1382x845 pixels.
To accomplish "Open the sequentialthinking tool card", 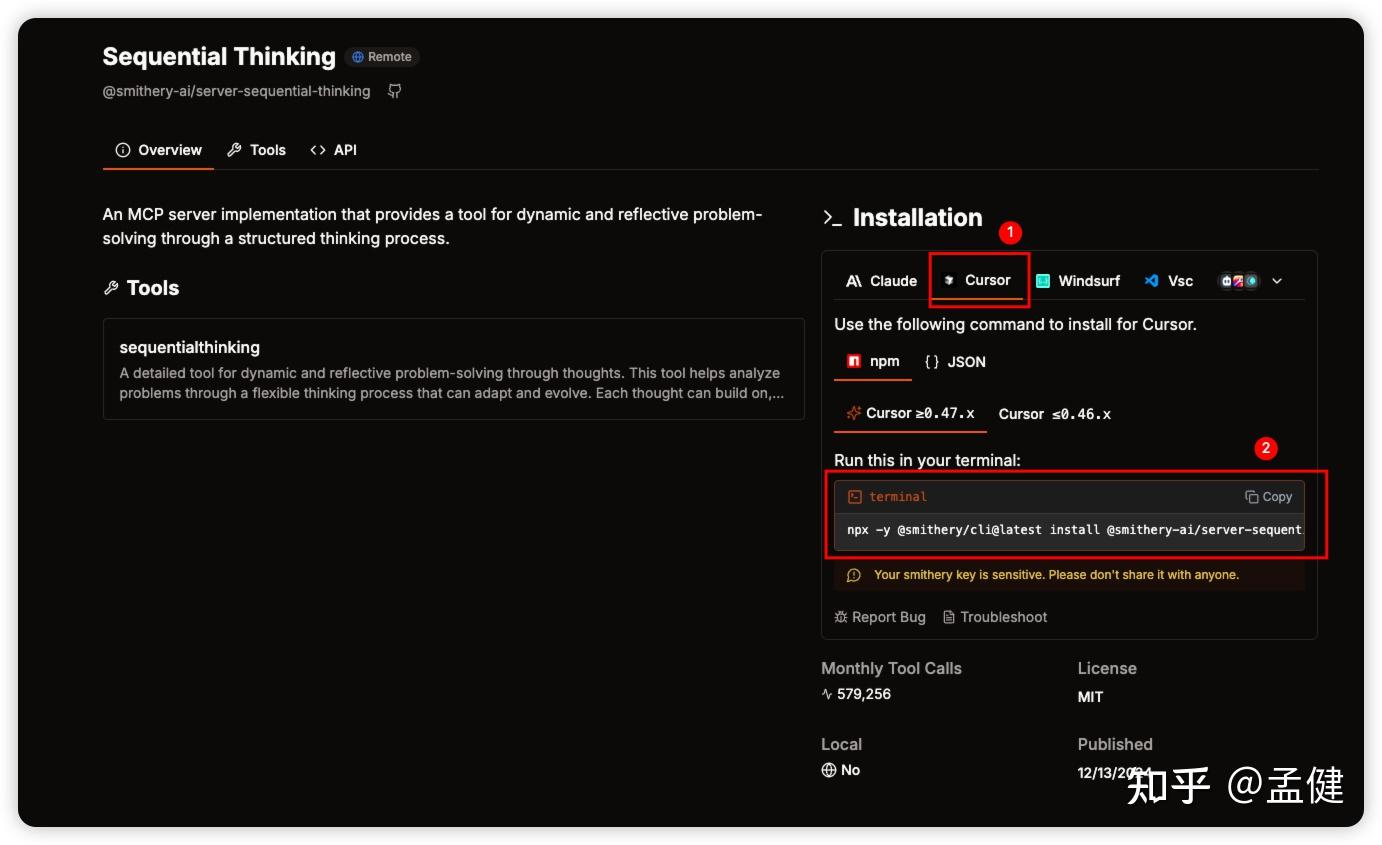I will click(453, 369).
